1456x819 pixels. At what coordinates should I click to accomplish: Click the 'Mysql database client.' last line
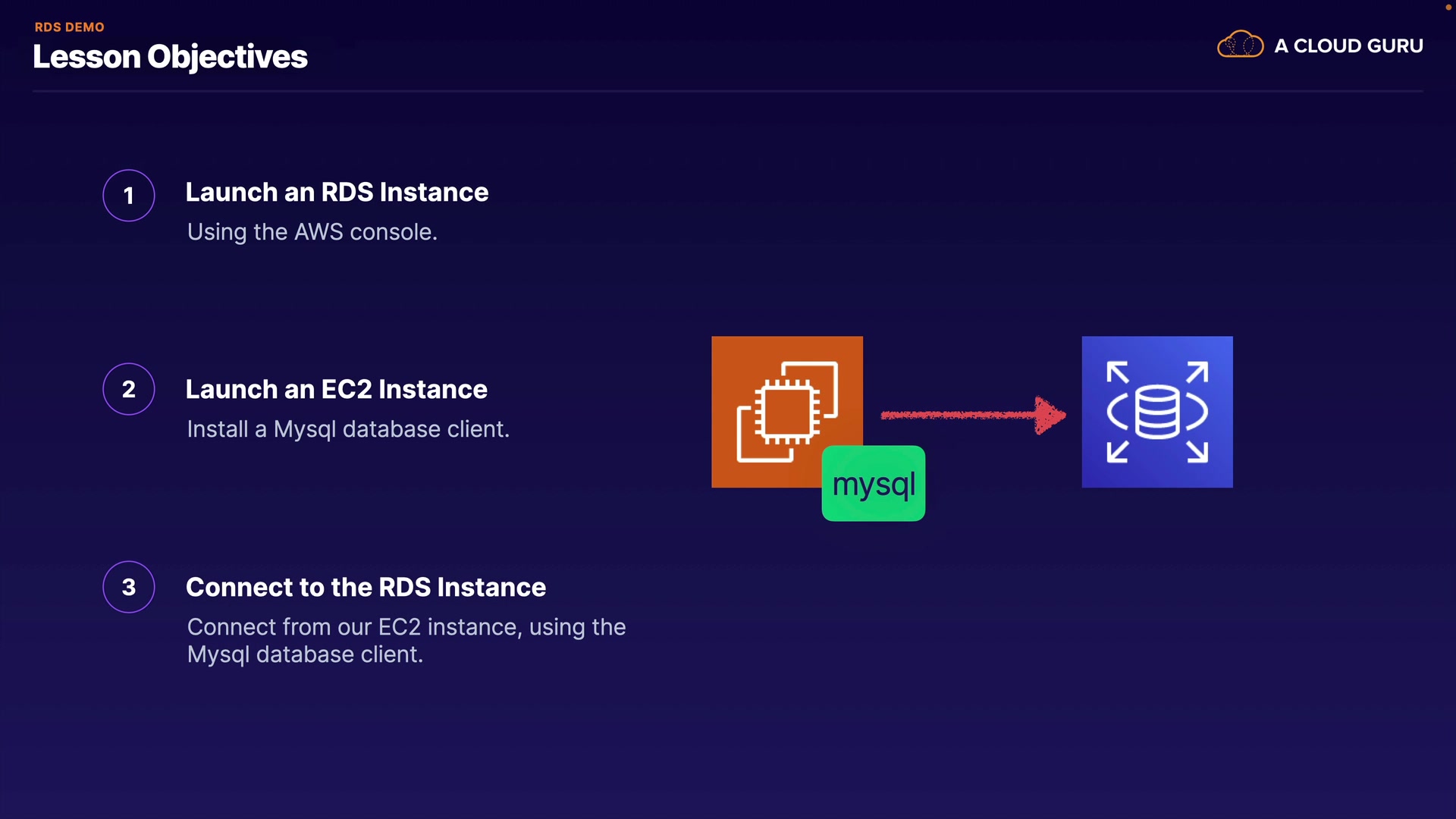coord(305,654)
